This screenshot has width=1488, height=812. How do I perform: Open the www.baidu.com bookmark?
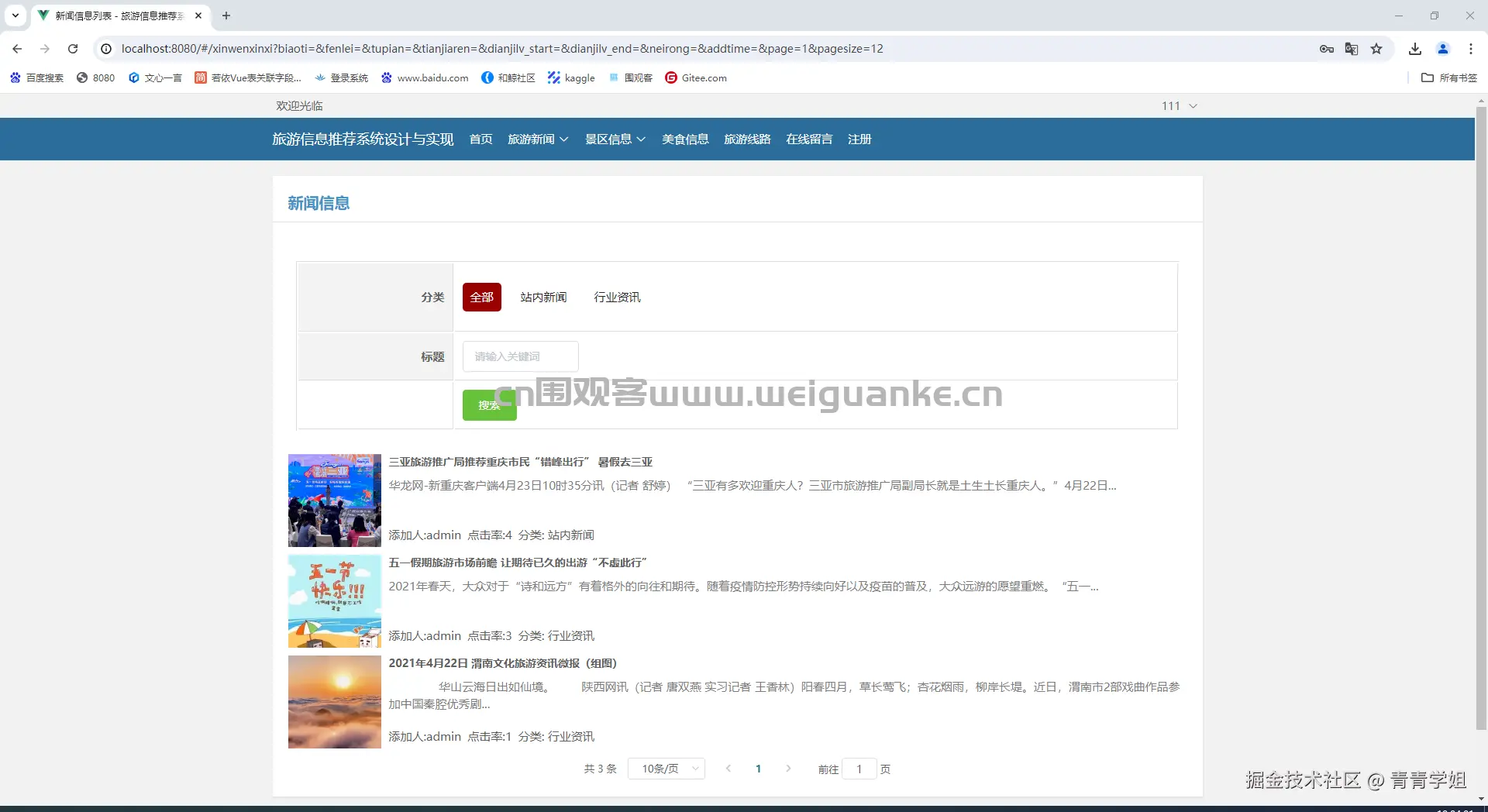point(425,77)
